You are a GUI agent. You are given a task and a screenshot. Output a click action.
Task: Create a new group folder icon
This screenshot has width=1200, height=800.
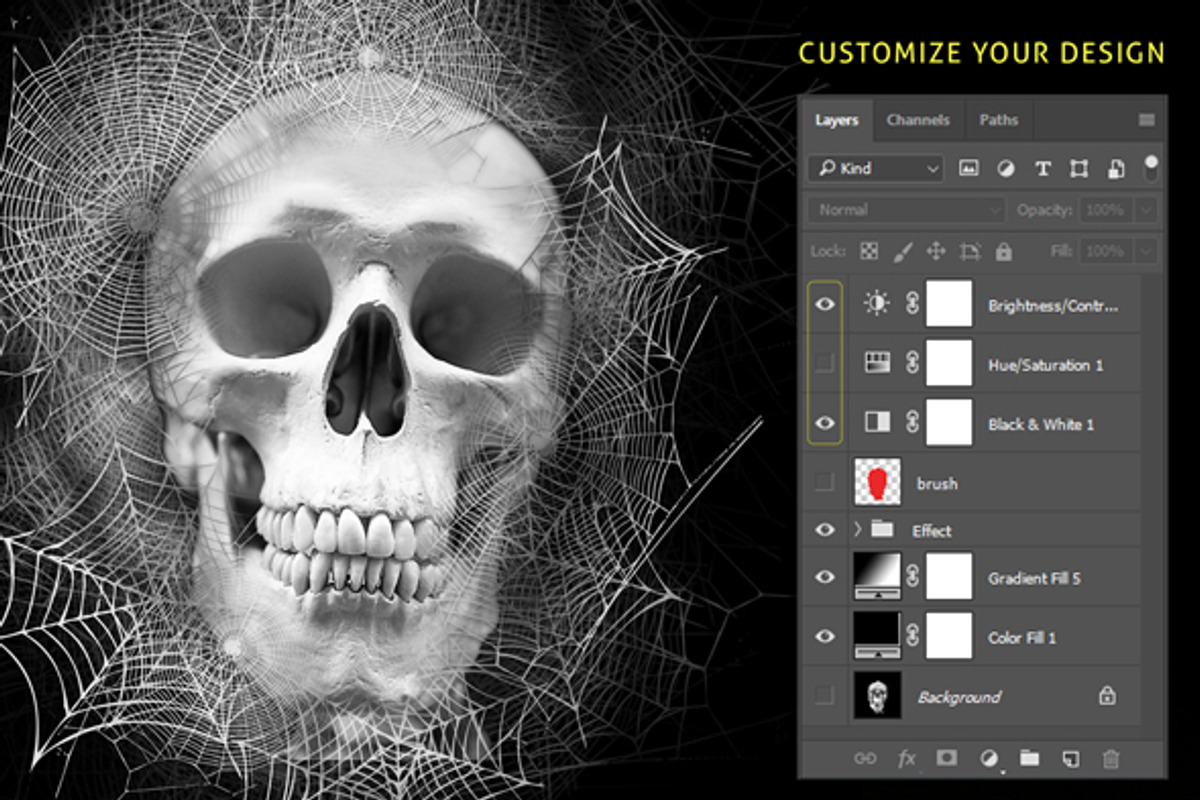pos(1030,758)
